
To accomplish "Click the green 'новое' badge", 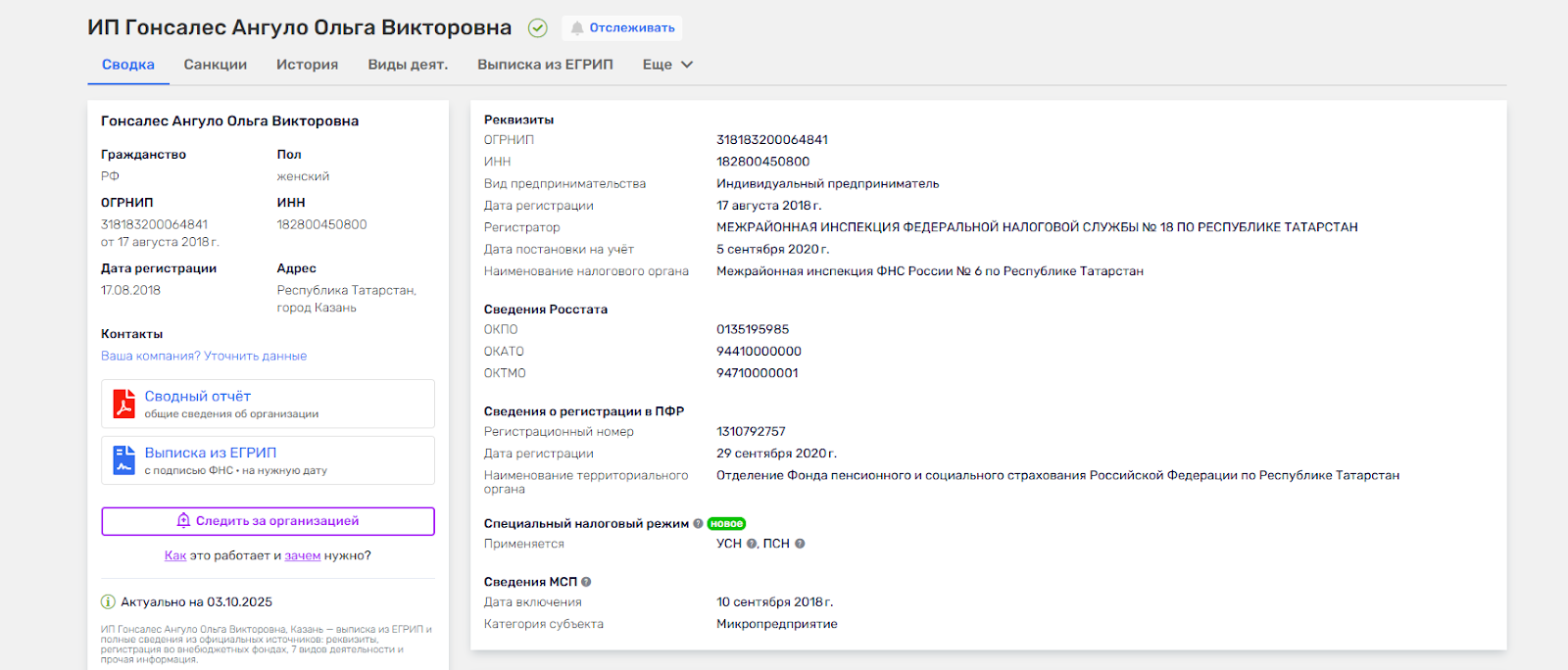I will point(726,524).
